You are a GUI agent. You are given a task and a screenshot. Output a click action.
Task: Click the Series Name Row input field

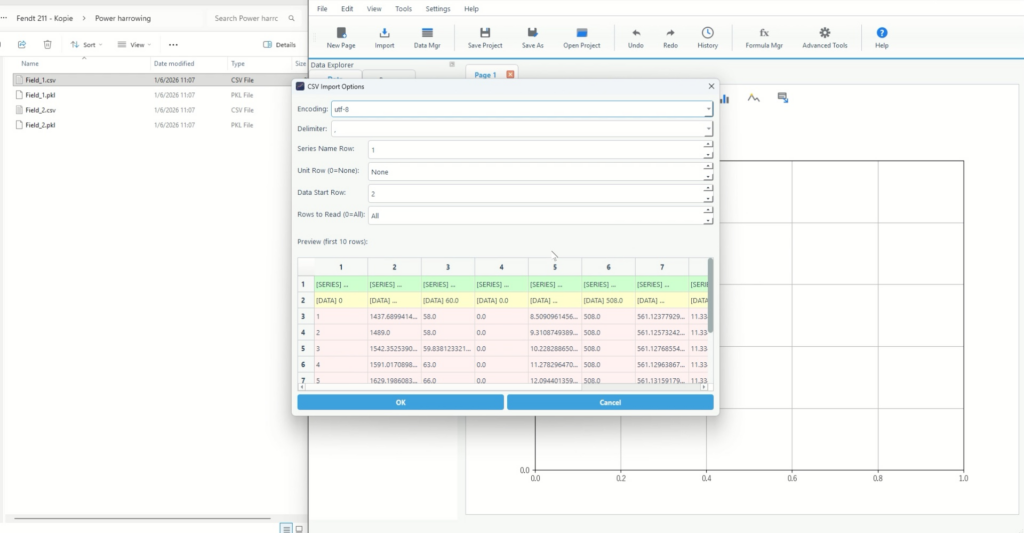535,150
